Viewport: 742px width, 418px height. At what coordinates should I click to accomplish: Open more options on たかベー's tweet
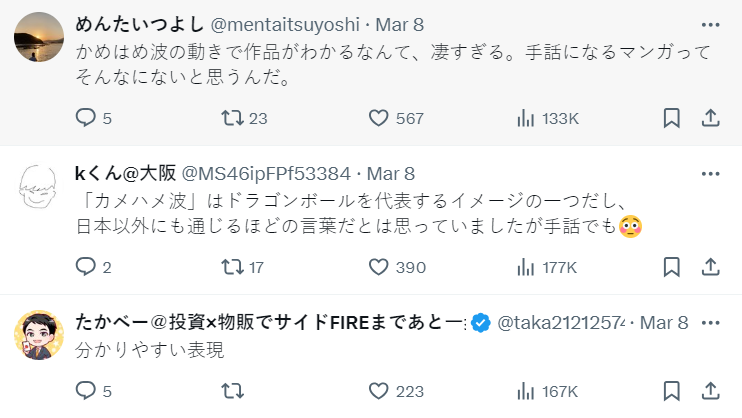pos(711,322)
